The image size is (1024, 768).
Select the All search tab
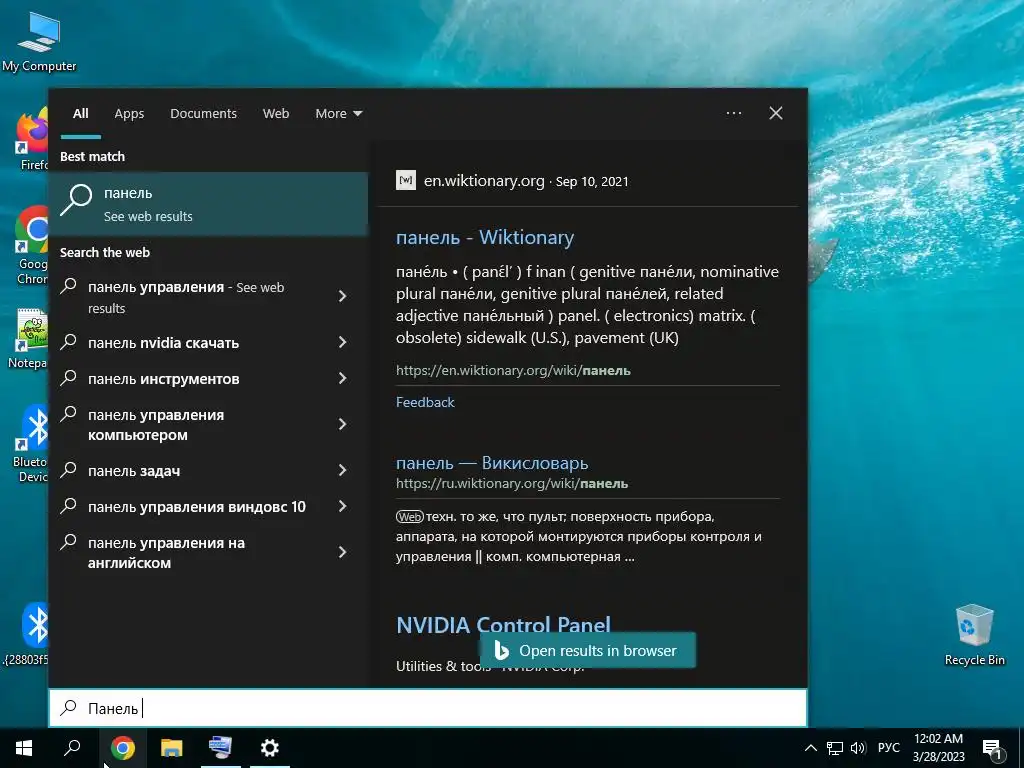(80, 114)
